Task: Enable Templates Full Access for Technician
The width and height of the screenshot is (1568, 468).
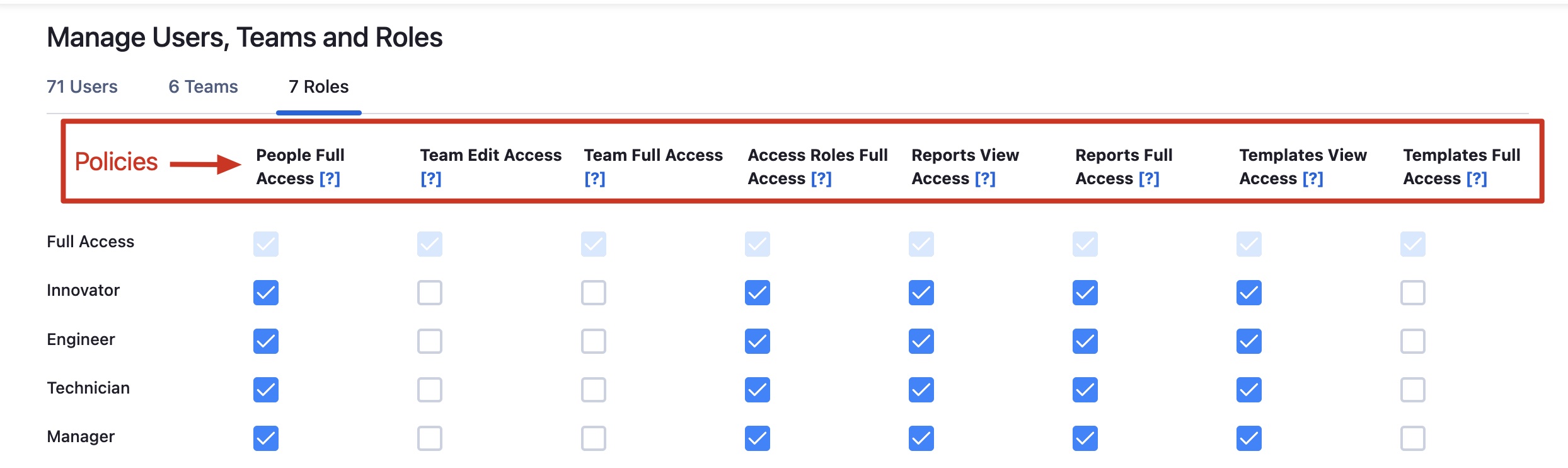Action: [1413, 390]
